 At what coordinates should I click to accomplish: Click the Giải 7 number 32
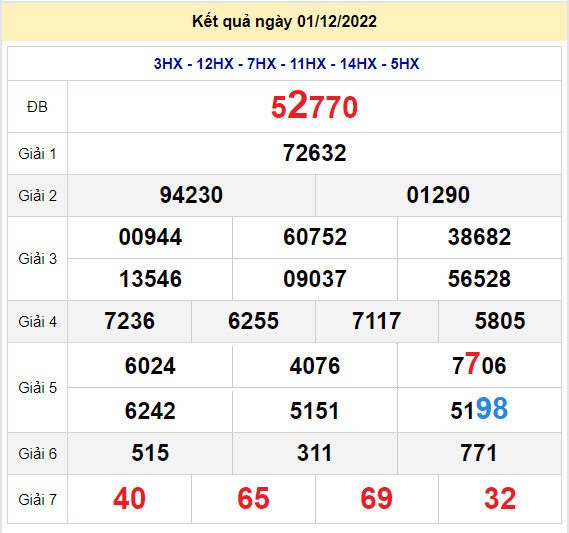[x=500, y=499]
